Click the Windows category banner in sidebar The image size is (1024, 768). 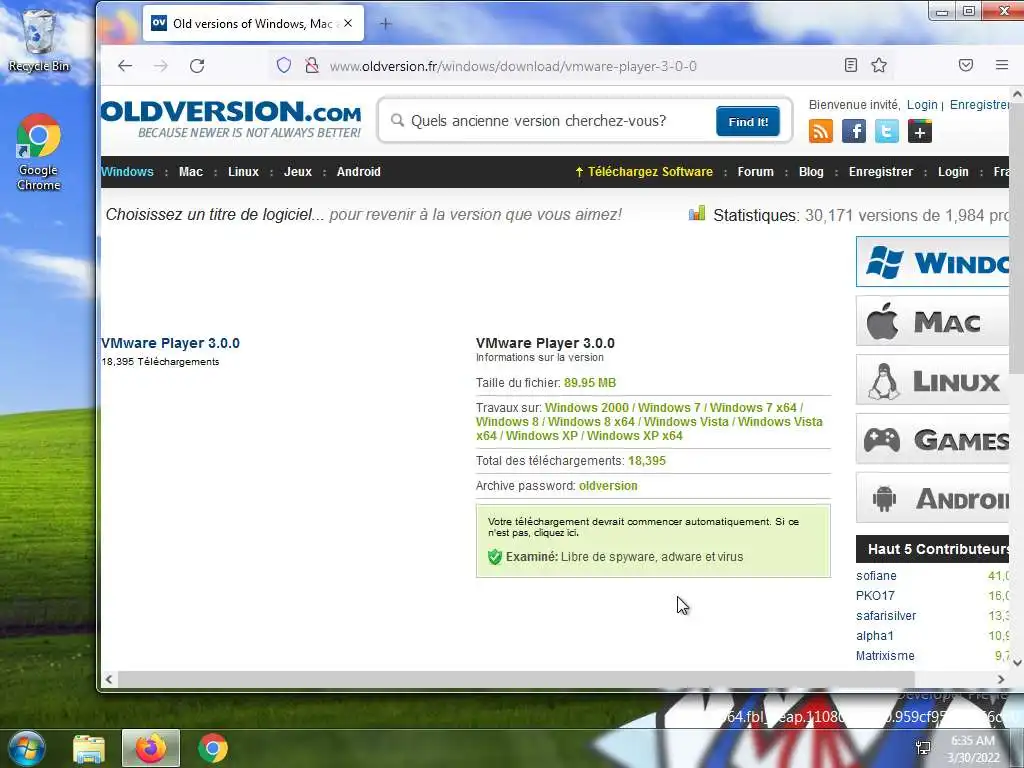(933, 262)
